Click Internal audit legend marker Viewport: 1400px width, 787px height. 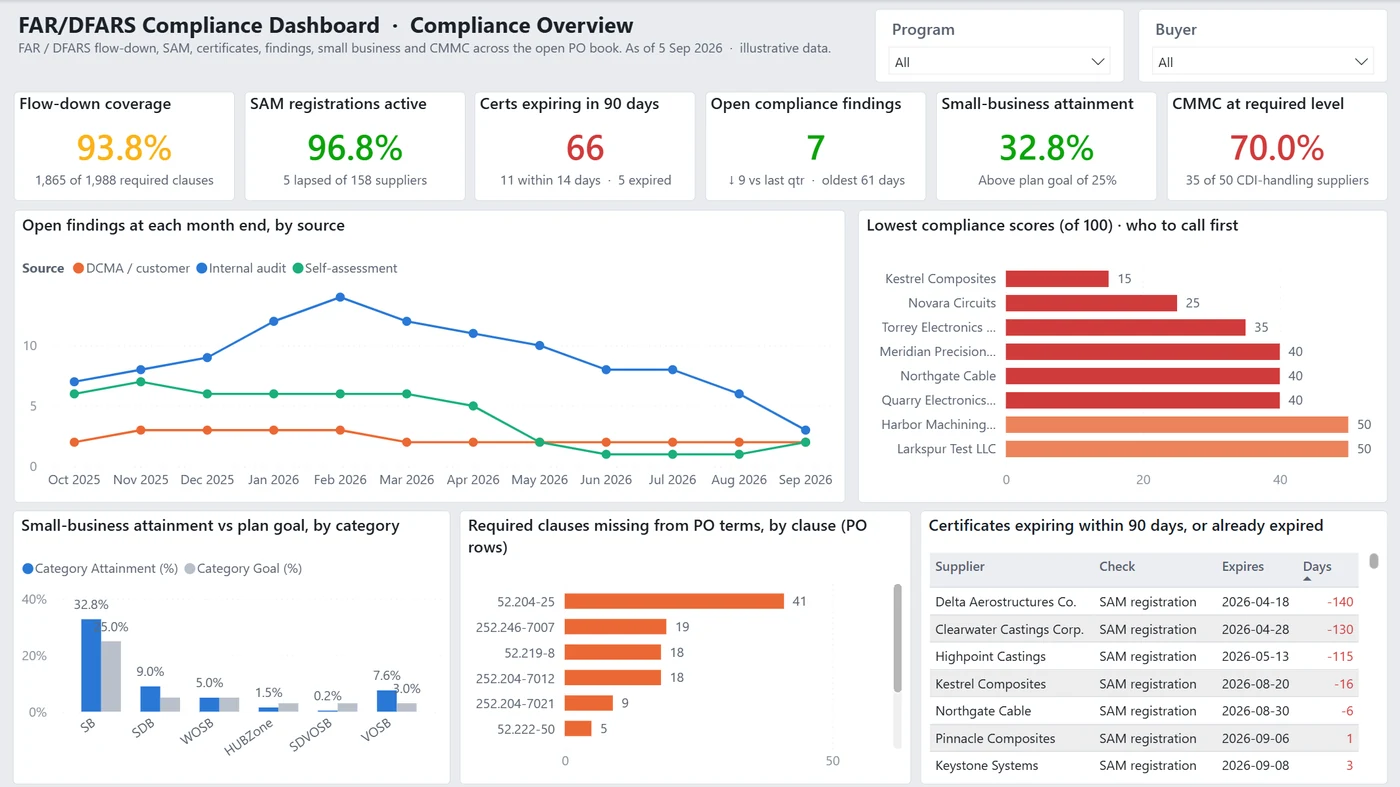(x=201, y=268)
